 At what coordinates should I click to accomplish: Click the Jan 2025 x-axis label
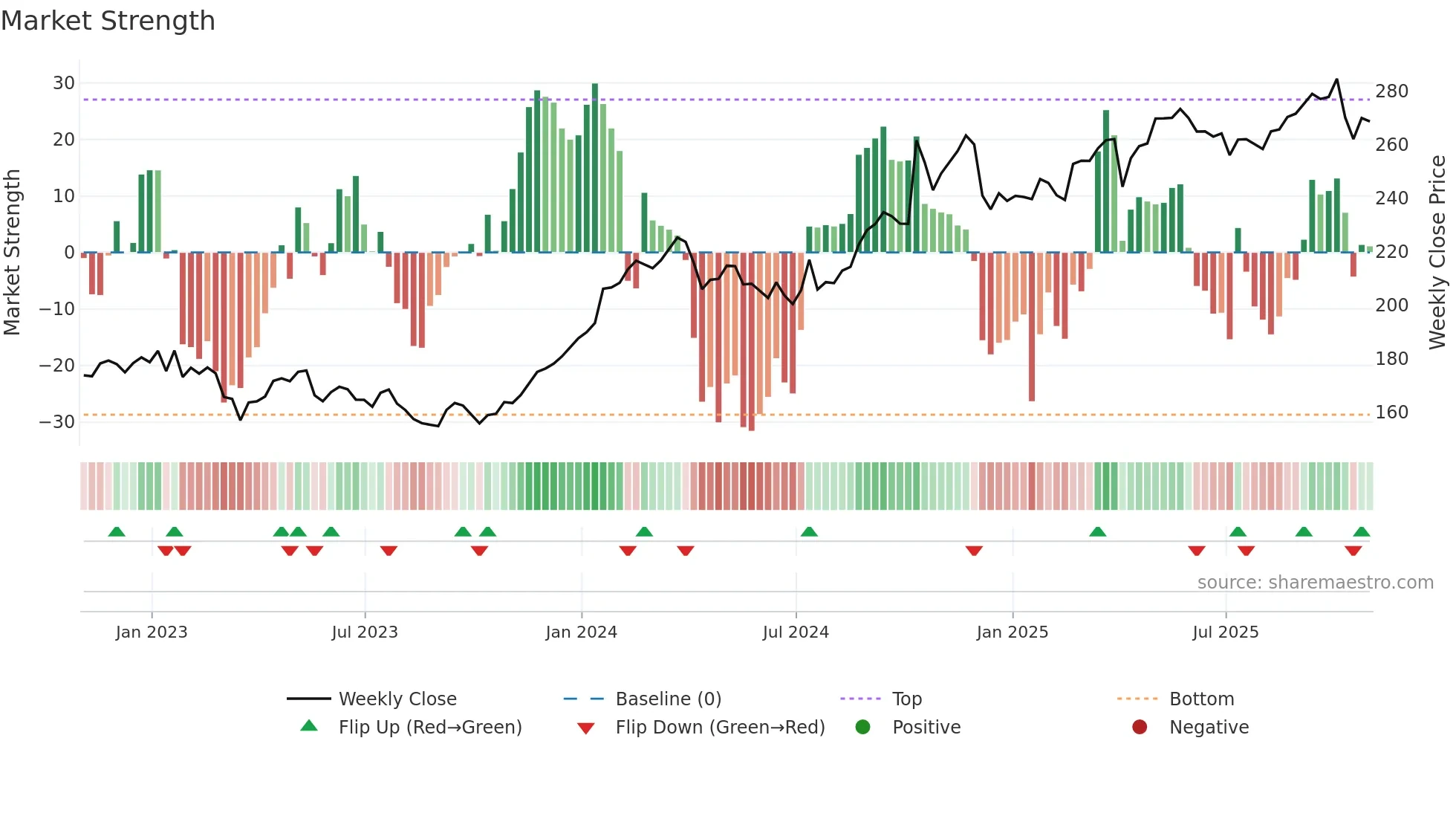(1013, 632)
